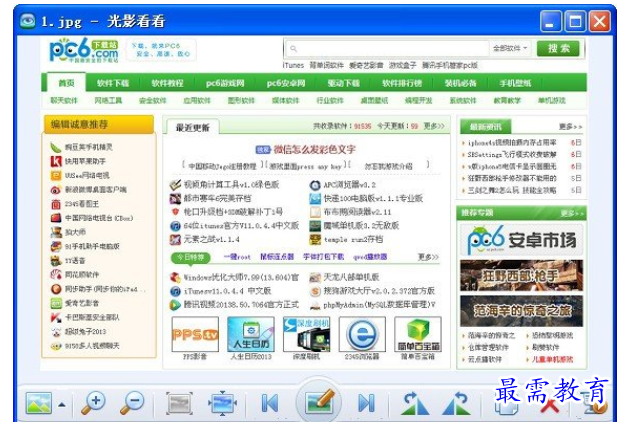617x422 pixels.
Task: Click the PPS影音 thumbnail
Action: click(x=195, y=334)
